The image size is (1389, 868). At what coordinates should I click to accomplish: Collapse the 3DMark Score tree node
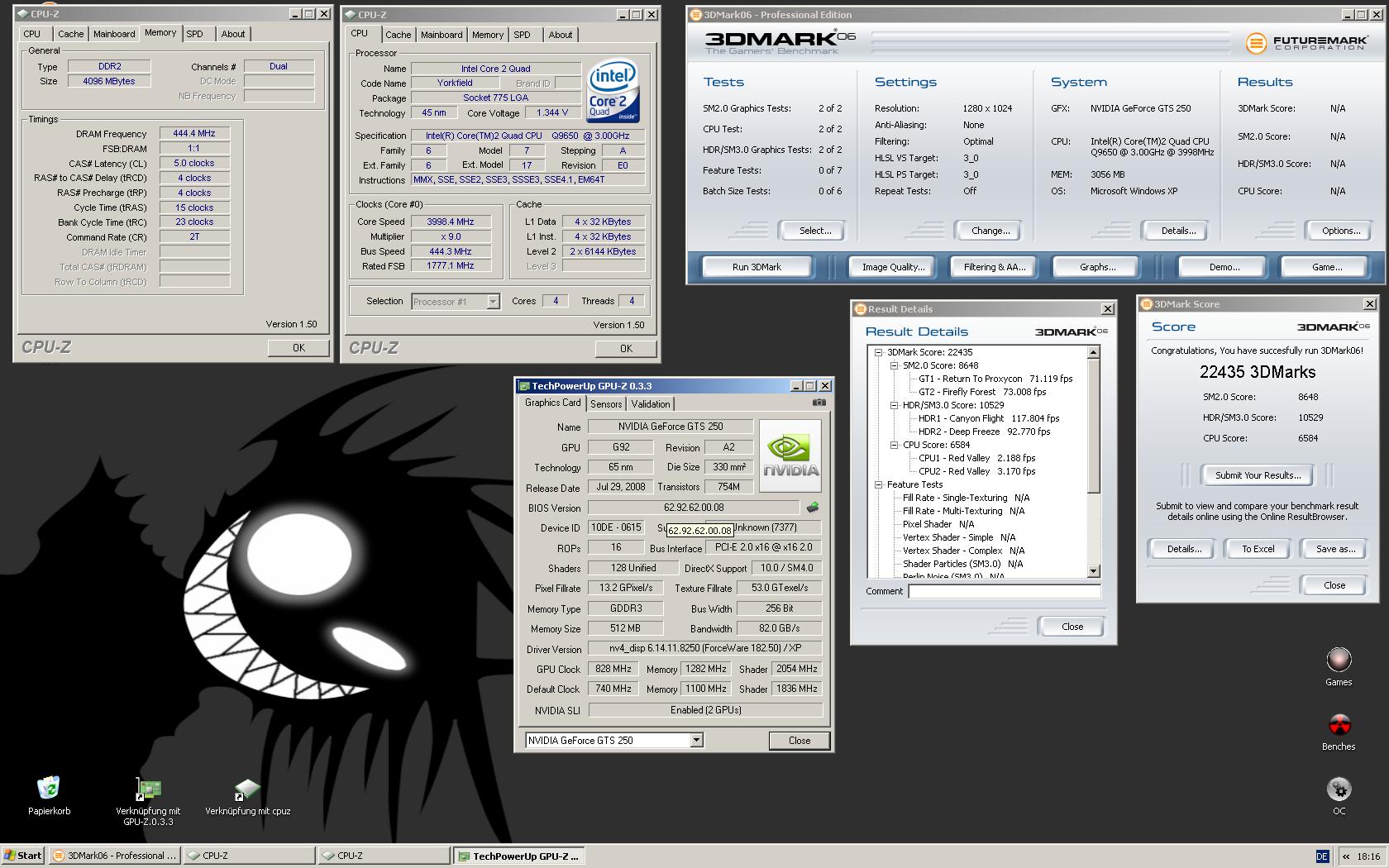[x=879, y=352]
